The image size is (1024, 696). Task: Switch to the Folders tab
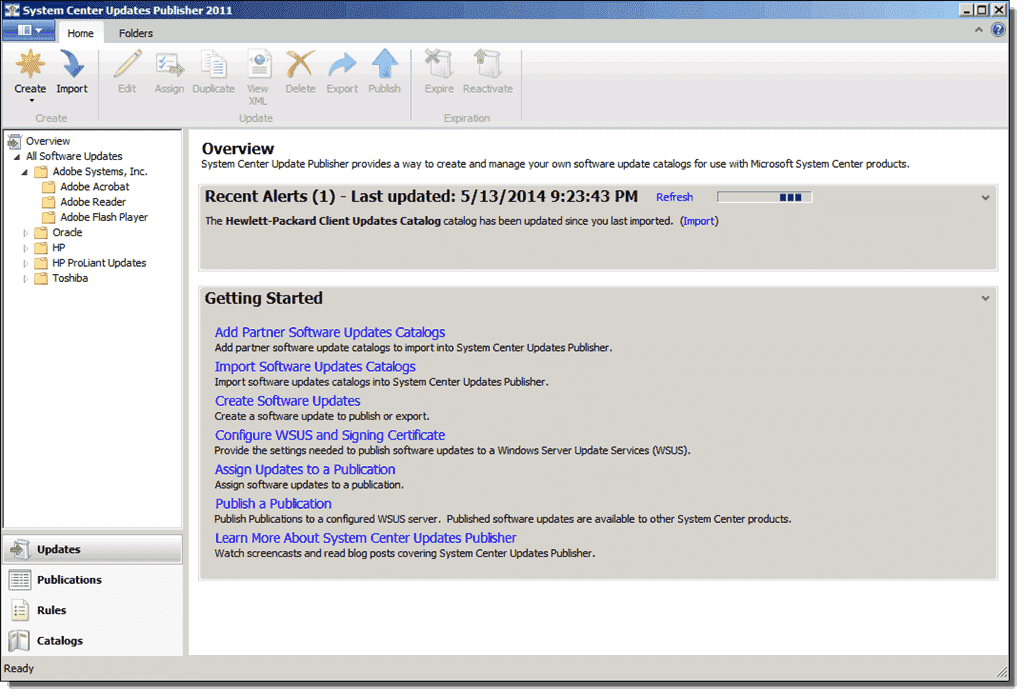click(x=136, y=33)
